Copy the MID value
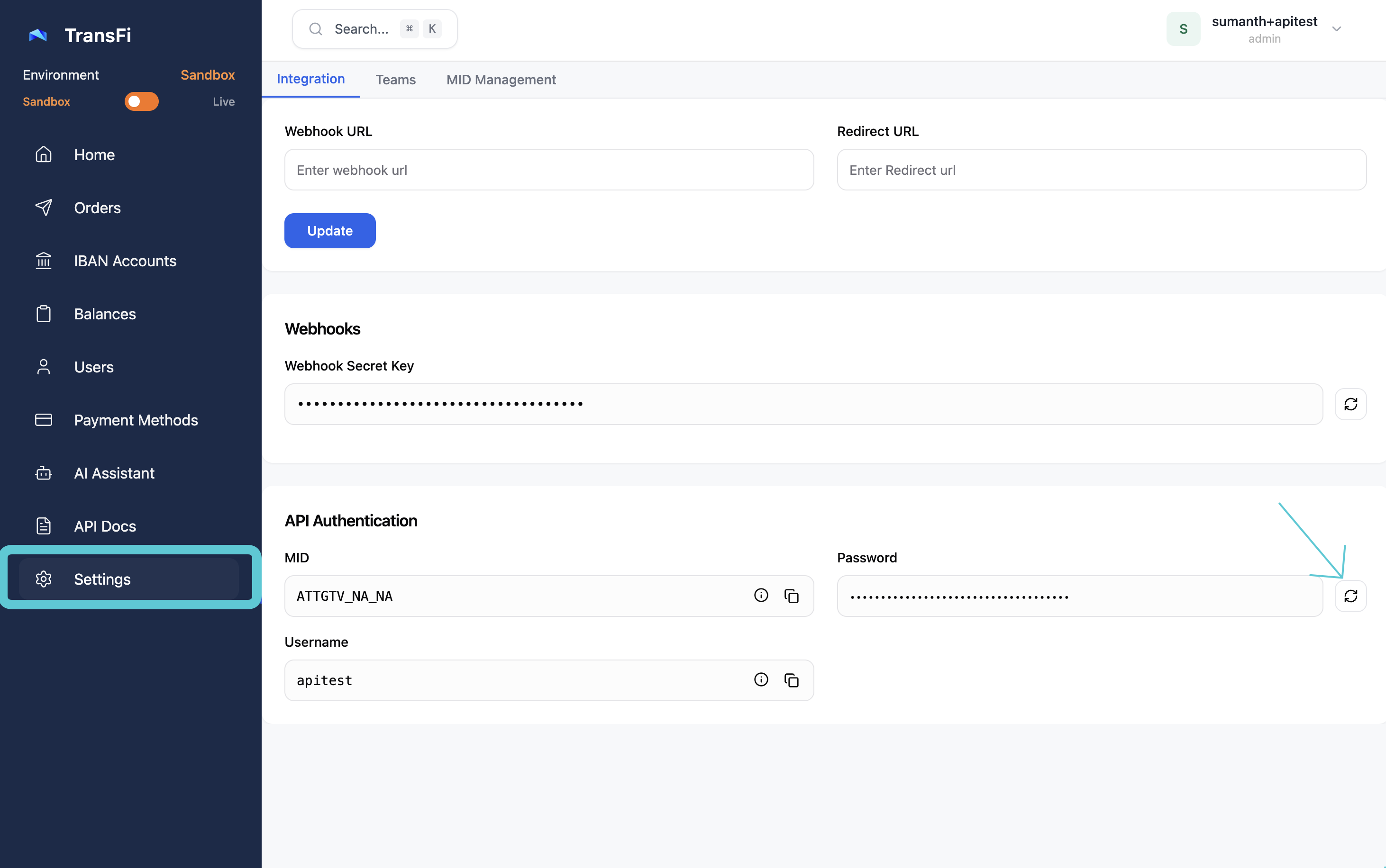The image size is (1386, 868). 791,596
